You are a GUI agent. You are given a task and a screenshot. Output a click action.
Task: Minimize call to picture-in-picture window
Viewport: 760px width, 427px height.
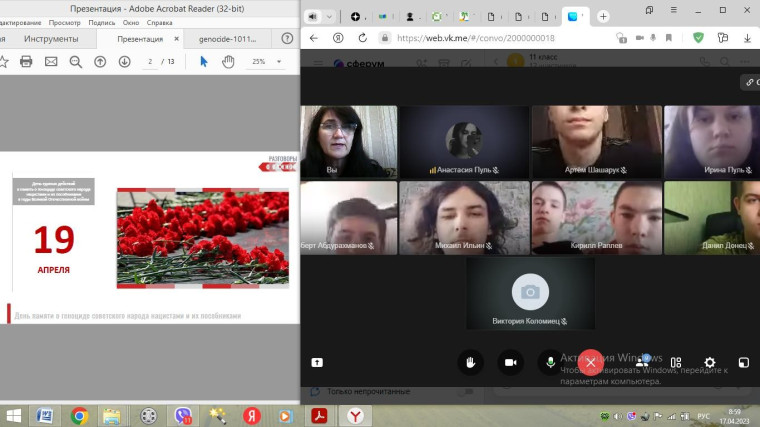click(744, 363)
